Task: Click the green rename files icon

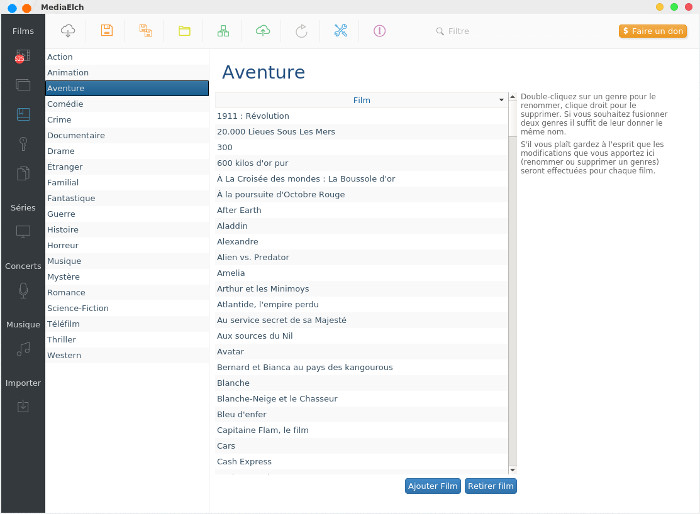Action: 223,31
